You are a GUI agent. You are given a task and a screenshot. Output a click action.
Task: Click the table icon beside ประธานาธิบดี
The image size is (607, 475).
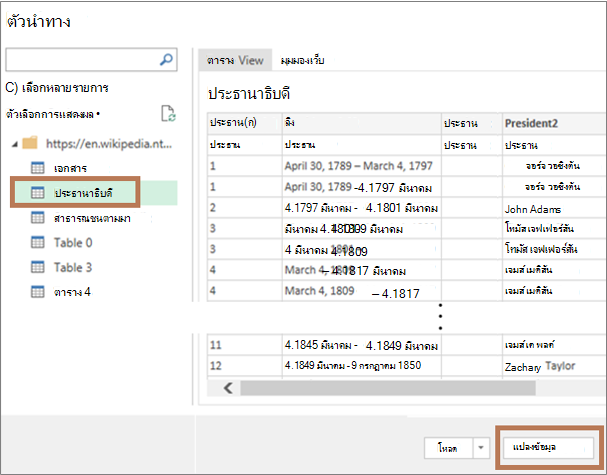point(38,192)
